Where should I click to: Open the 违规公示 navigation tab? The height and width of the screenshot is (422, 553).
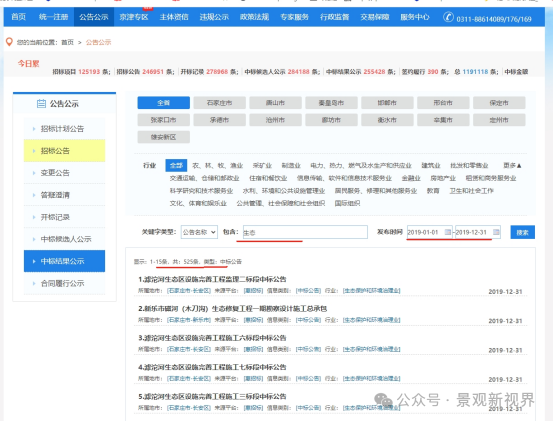(214, 17)
